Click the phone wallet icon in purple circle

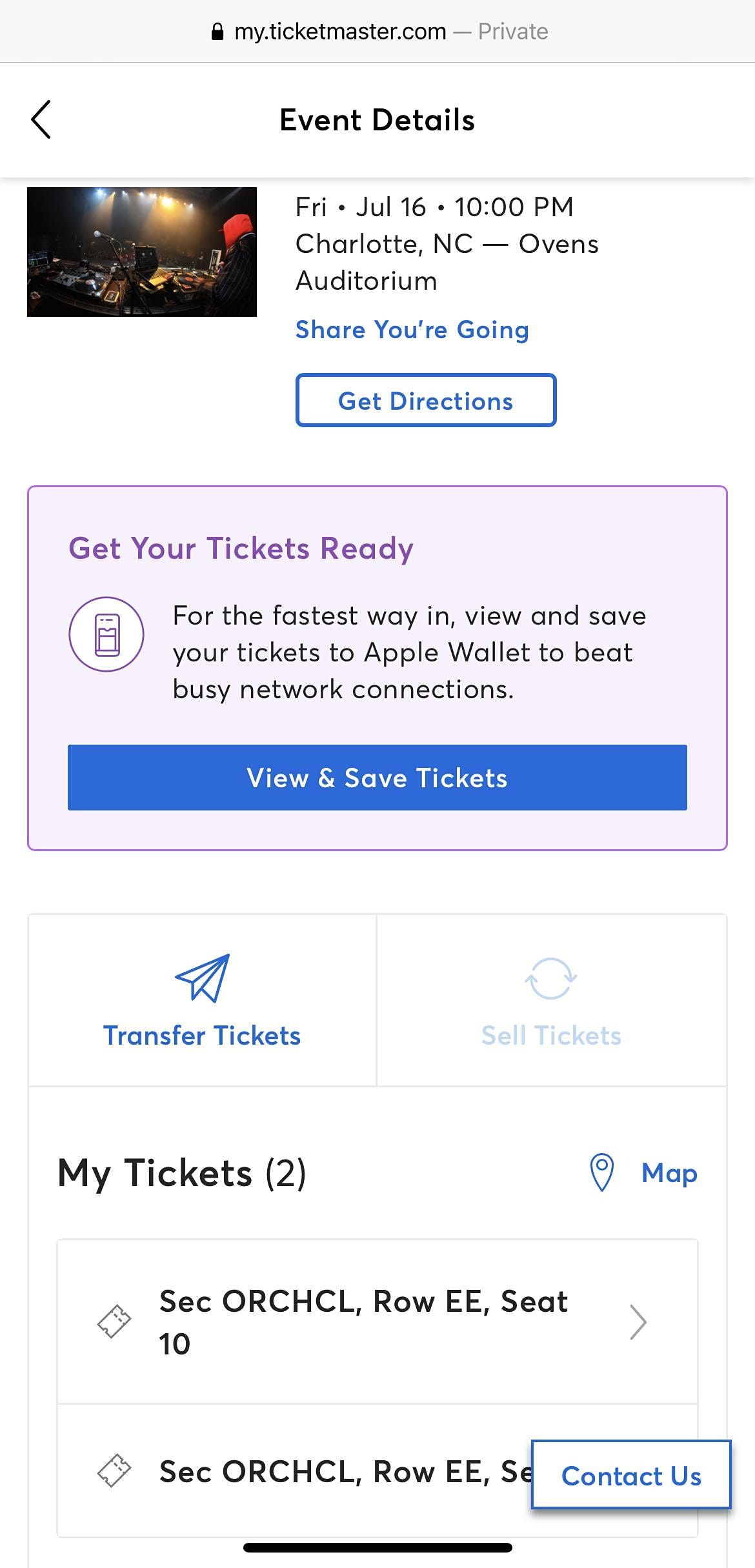click(x=106, y=634)
